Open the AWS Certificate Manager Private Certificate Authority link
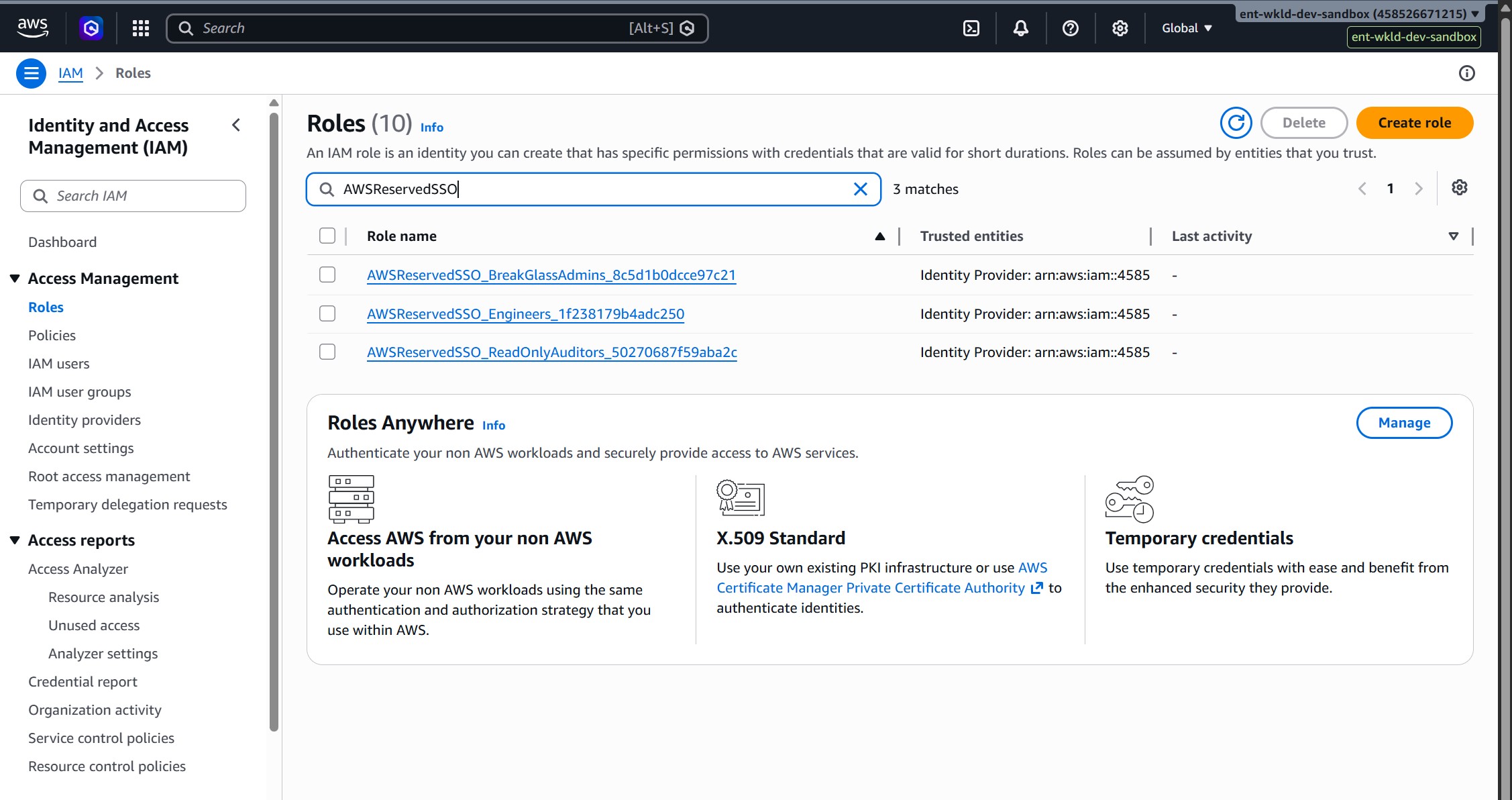 pyautogui.click(x=881, y=578)
